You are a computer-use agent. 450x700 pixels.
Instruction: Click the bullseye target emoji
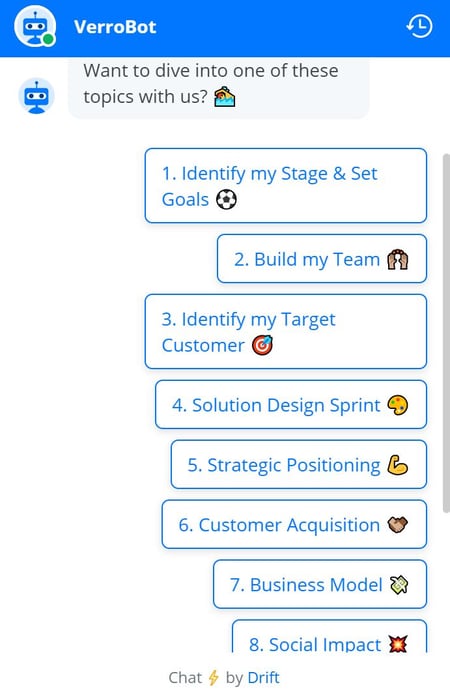click(262, 345)
